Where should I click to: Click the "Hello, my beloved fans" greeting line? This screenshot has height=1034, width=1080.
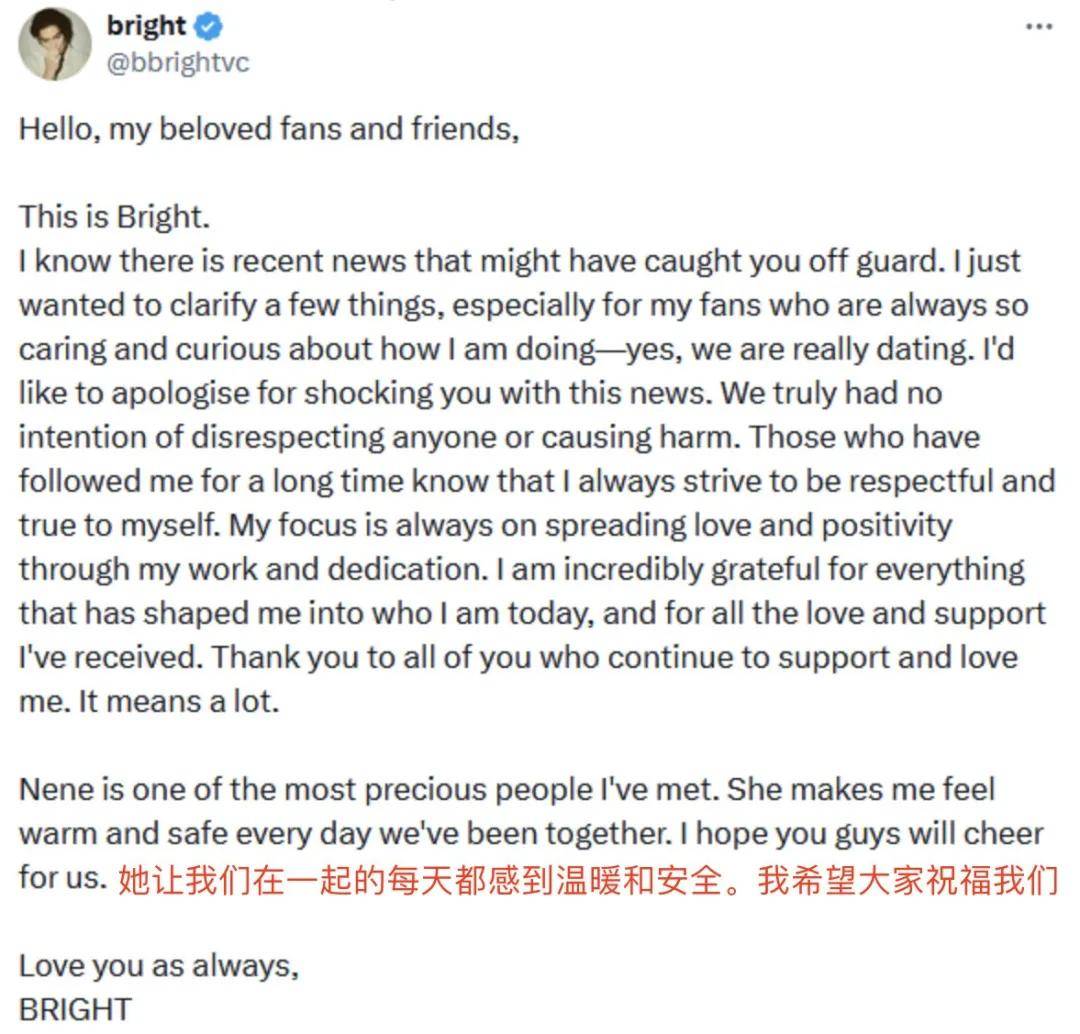pos(269,131)
